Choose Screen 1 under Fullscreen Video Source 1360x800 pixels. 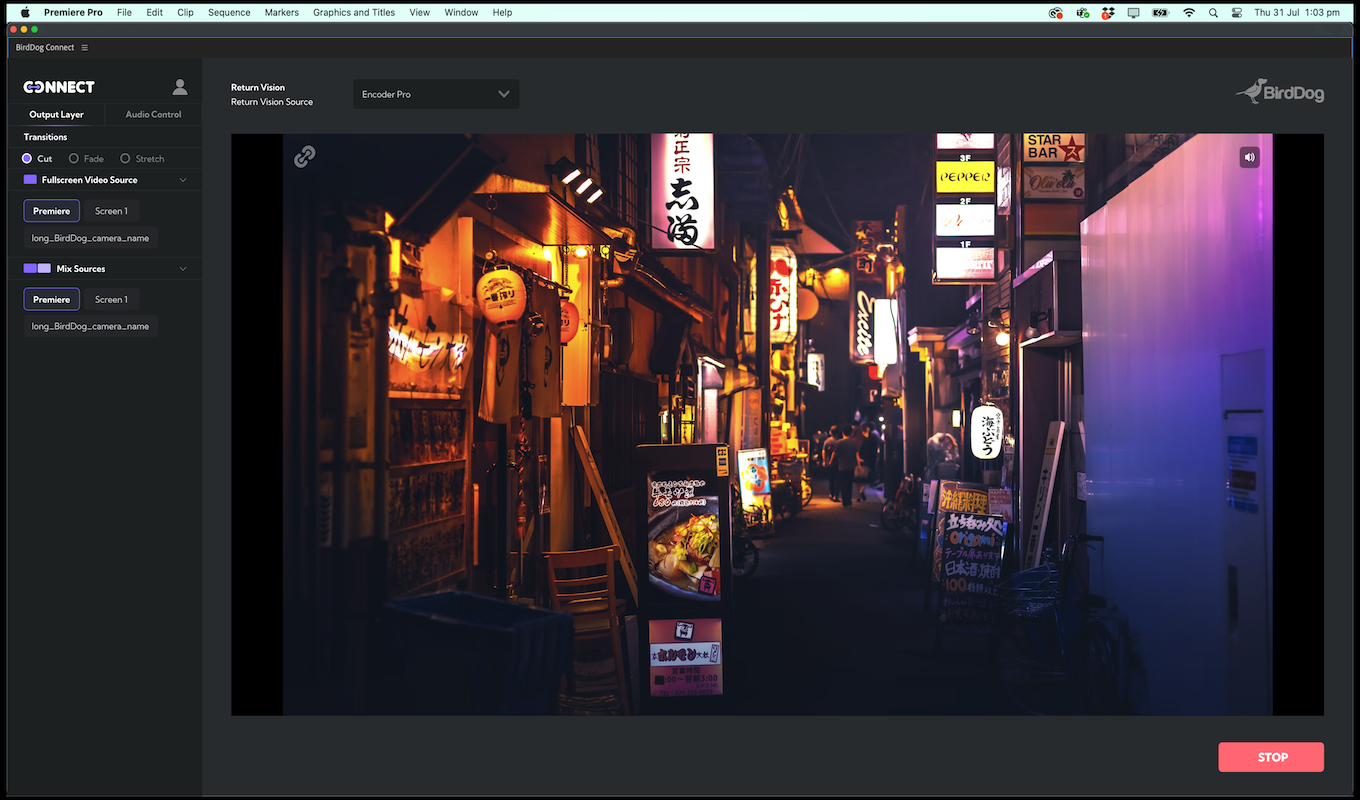[x=111, y=211]
